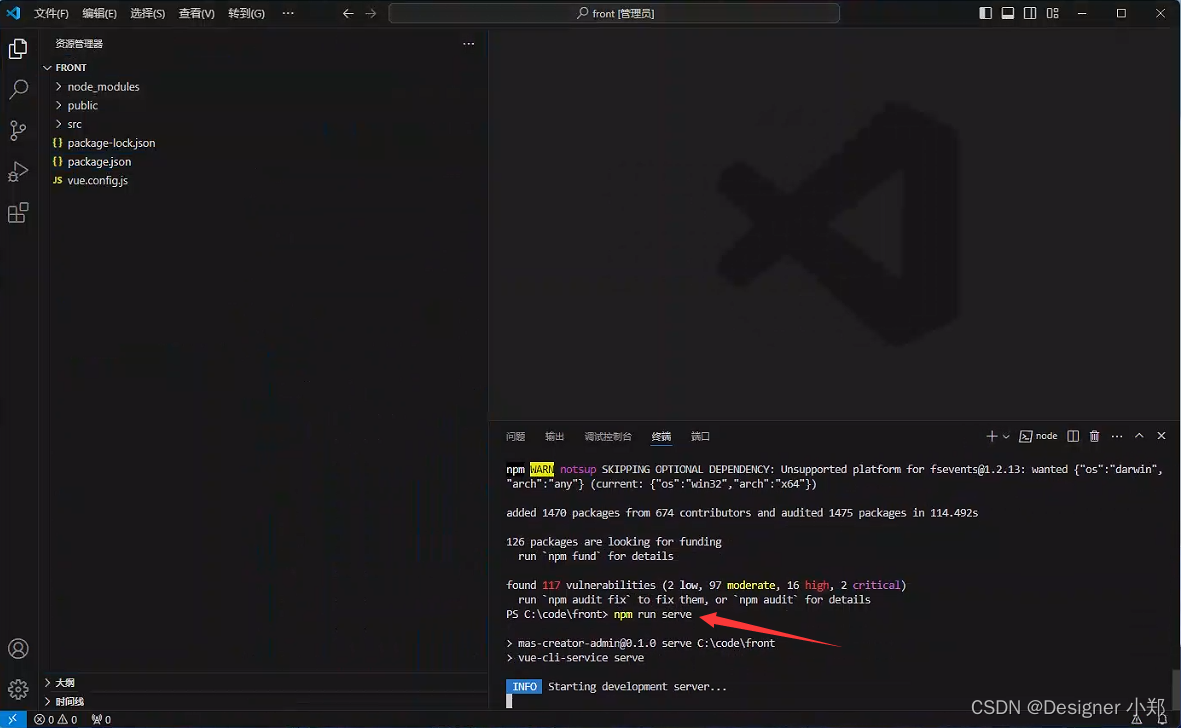This screenshot has height=728, width=1181.
Task: Open the Manage gear icon
Action: pos(18,688)
